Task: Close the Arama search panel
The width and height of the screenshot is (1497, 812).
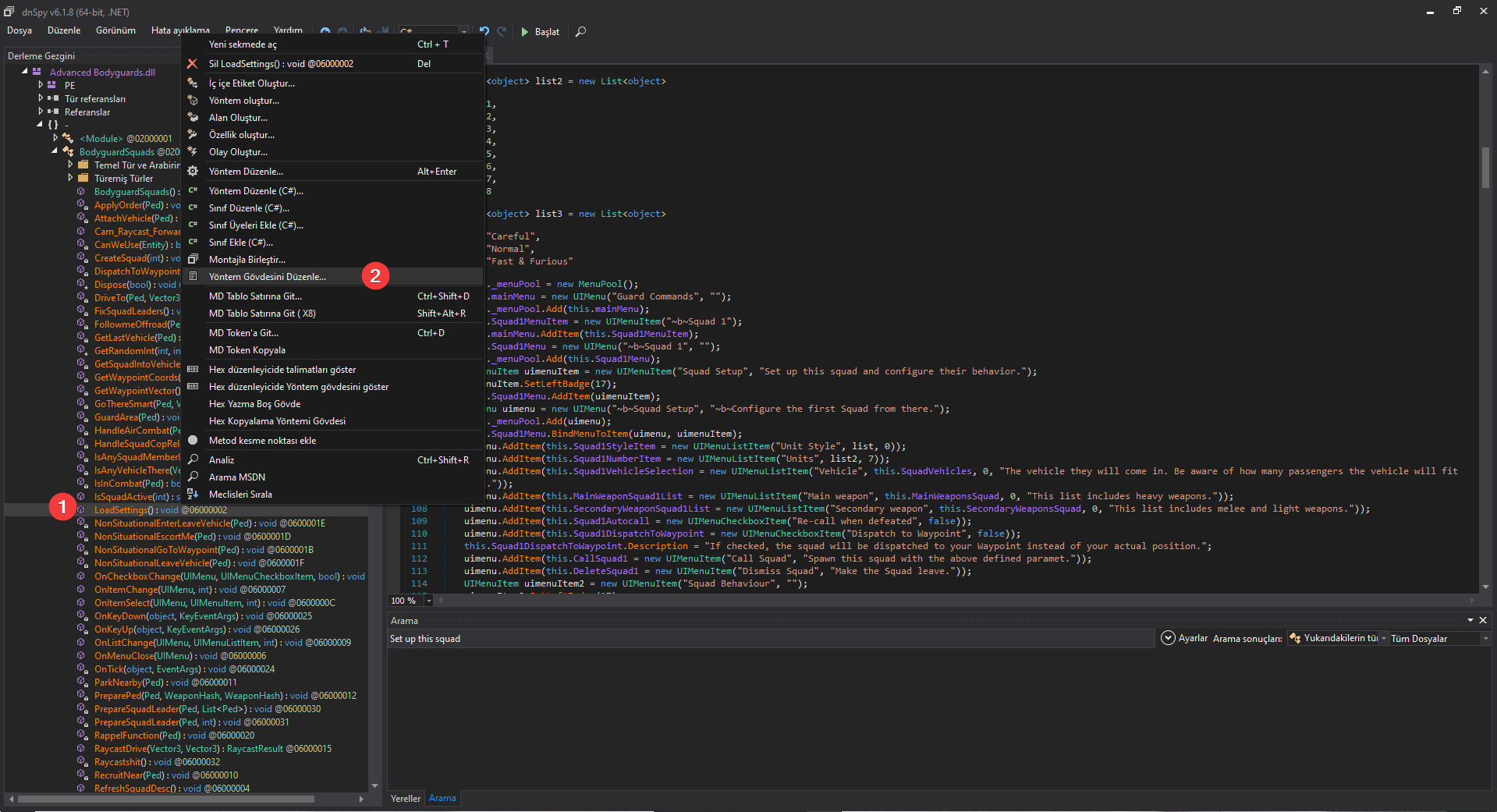Action: 1483,620
